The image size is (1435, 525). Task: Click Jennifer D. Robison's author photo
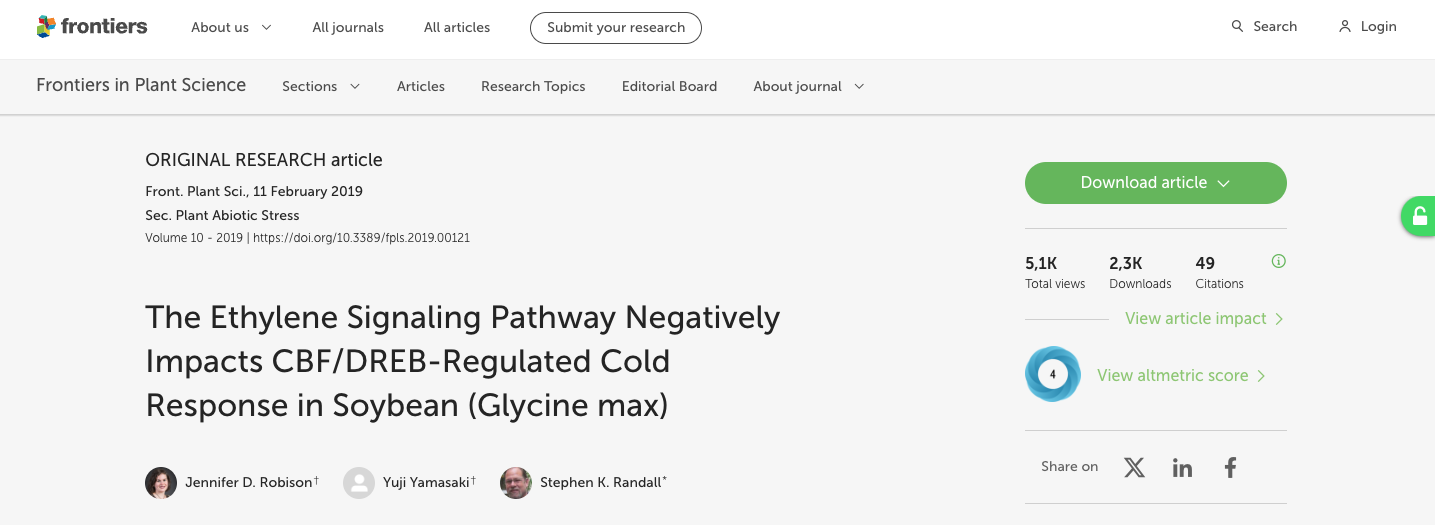pyautogui.click(x=161, y=483)
